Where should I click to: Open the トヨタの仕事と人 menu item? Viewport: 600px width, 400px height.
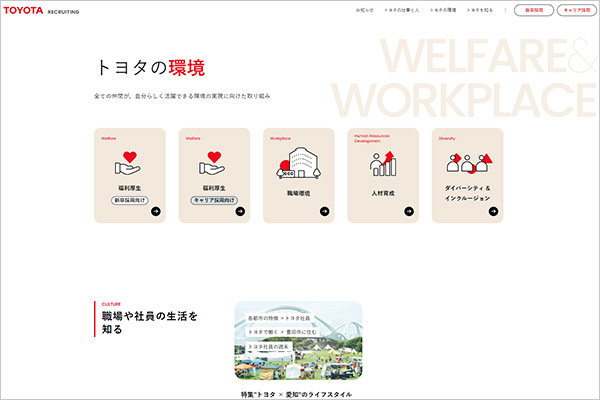point(401,10)
